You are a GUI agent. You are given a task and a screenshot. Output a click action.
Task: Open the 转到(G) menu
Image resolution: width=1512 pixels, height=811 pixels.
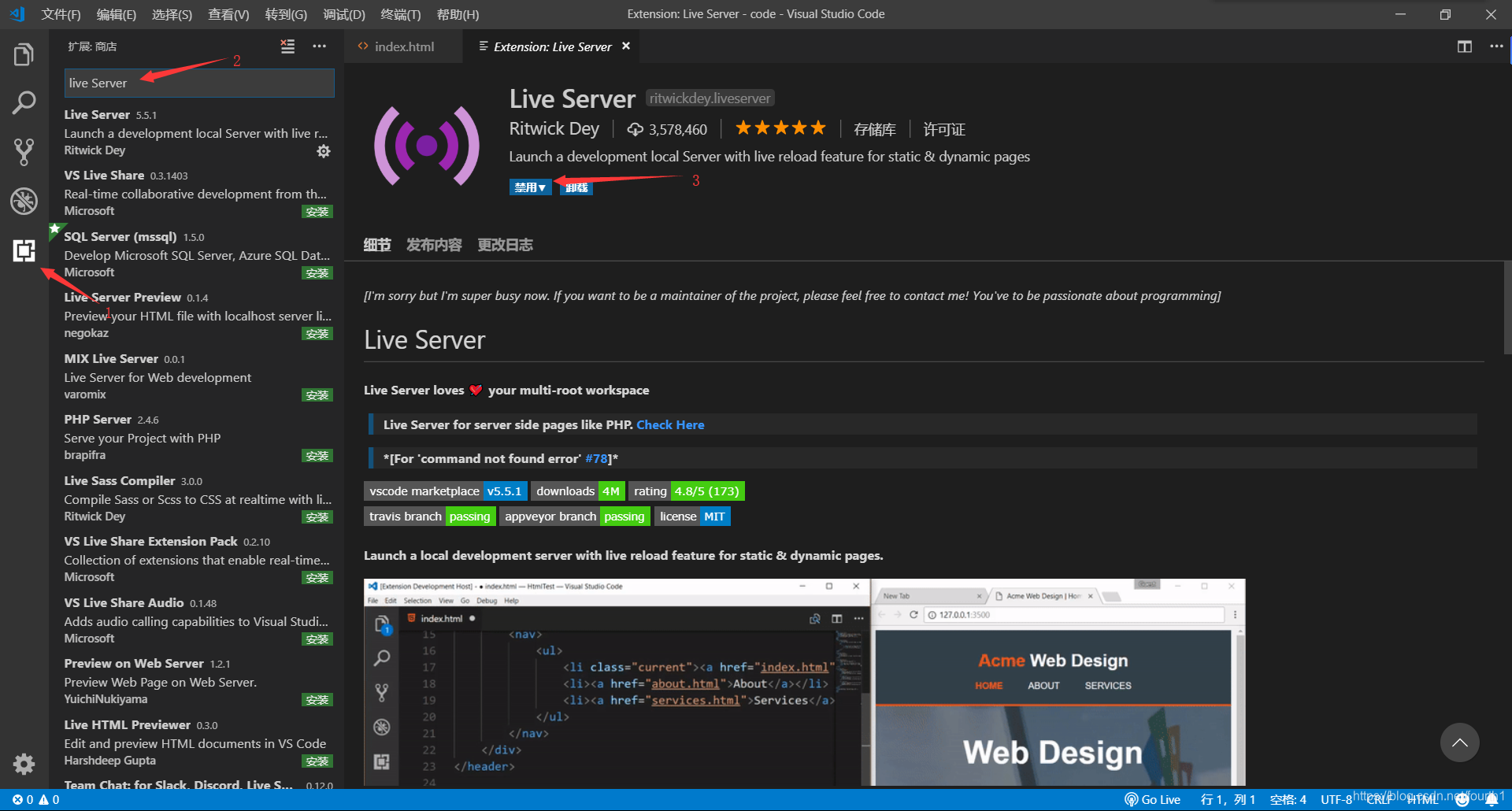tap(286, 14)
